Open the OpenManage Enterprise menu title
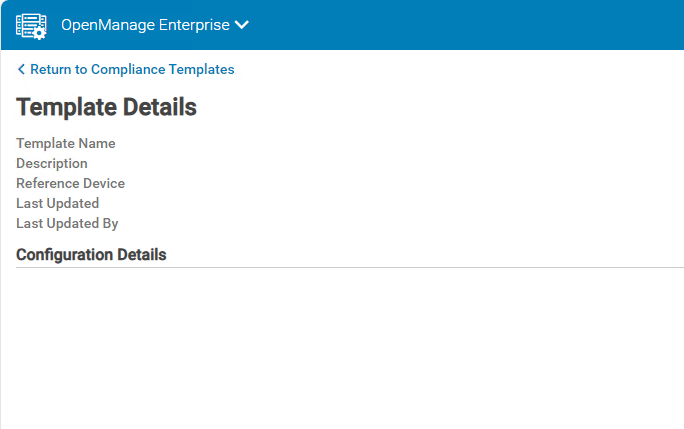Image resolution: width=684 pixels, height=429 pixels. pyautogui.click(x=145, y=25)
